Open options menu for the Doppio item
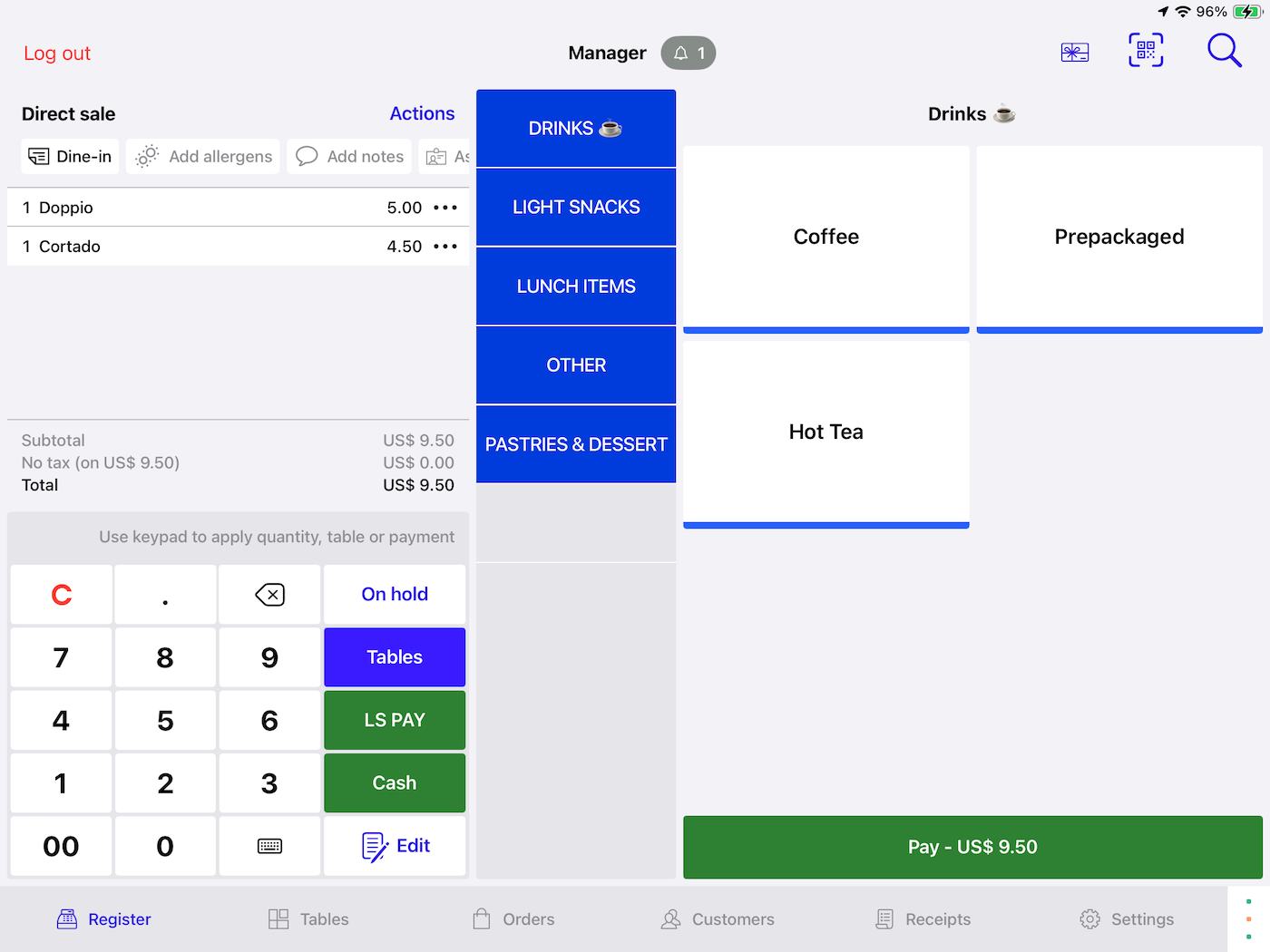The height and width of the screenshot is (952, 1270). point(445,208)
